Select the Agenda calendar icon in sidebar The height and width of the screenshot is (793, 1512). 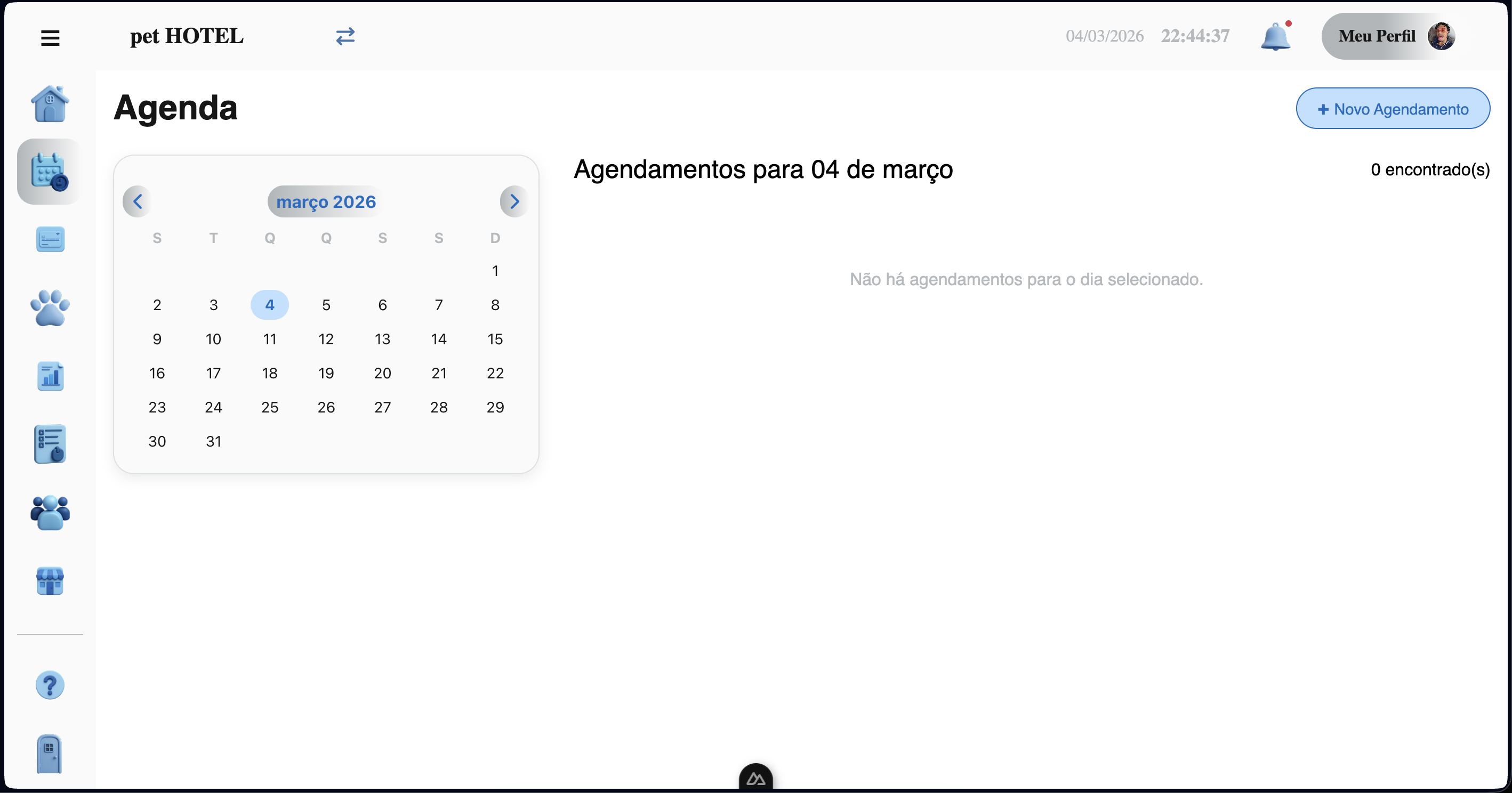[49, 171]
